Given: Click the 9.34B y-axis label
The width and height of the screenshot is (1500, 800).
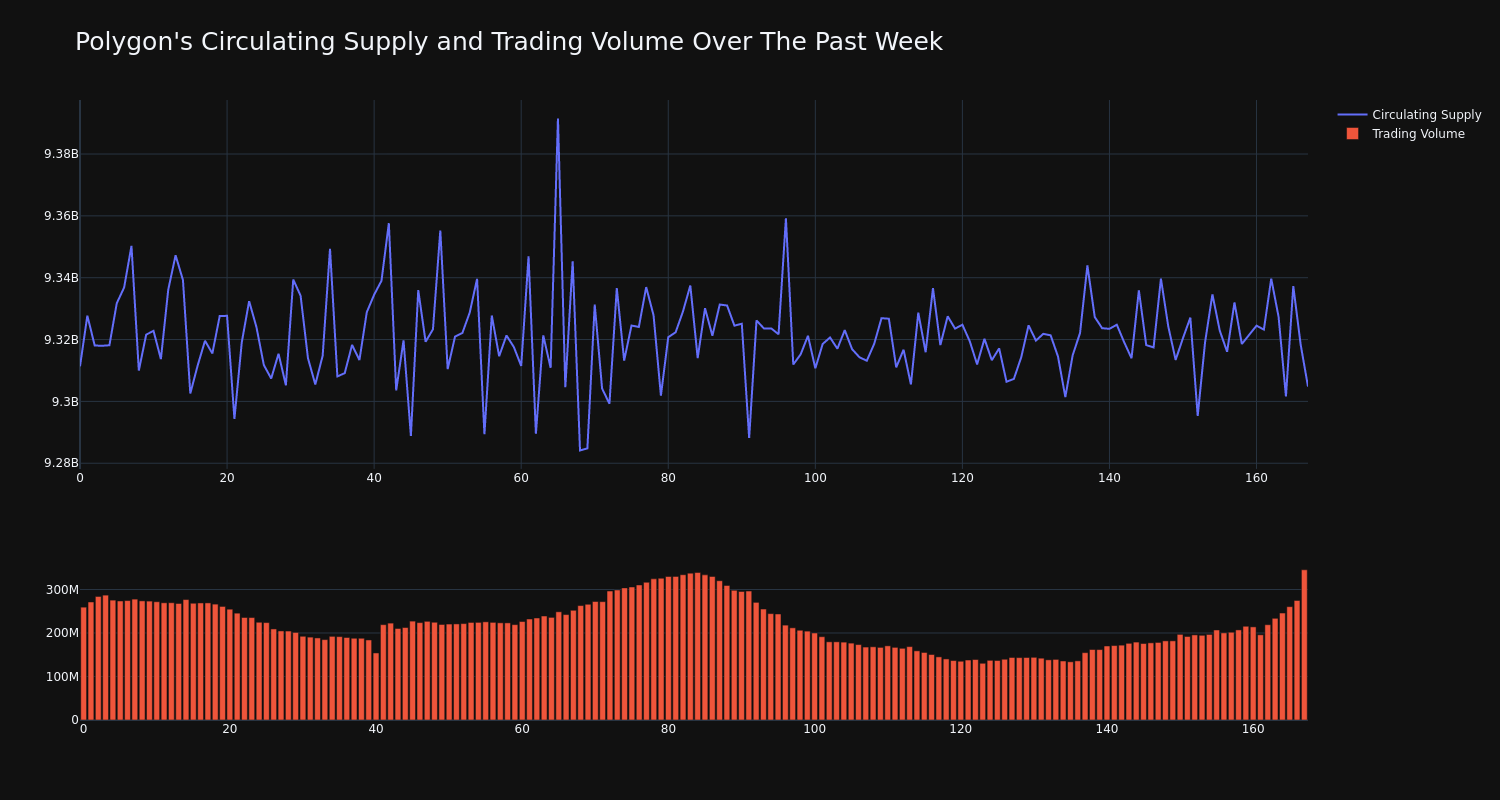Looking at the screenshot, I should [x=61, y=278].
